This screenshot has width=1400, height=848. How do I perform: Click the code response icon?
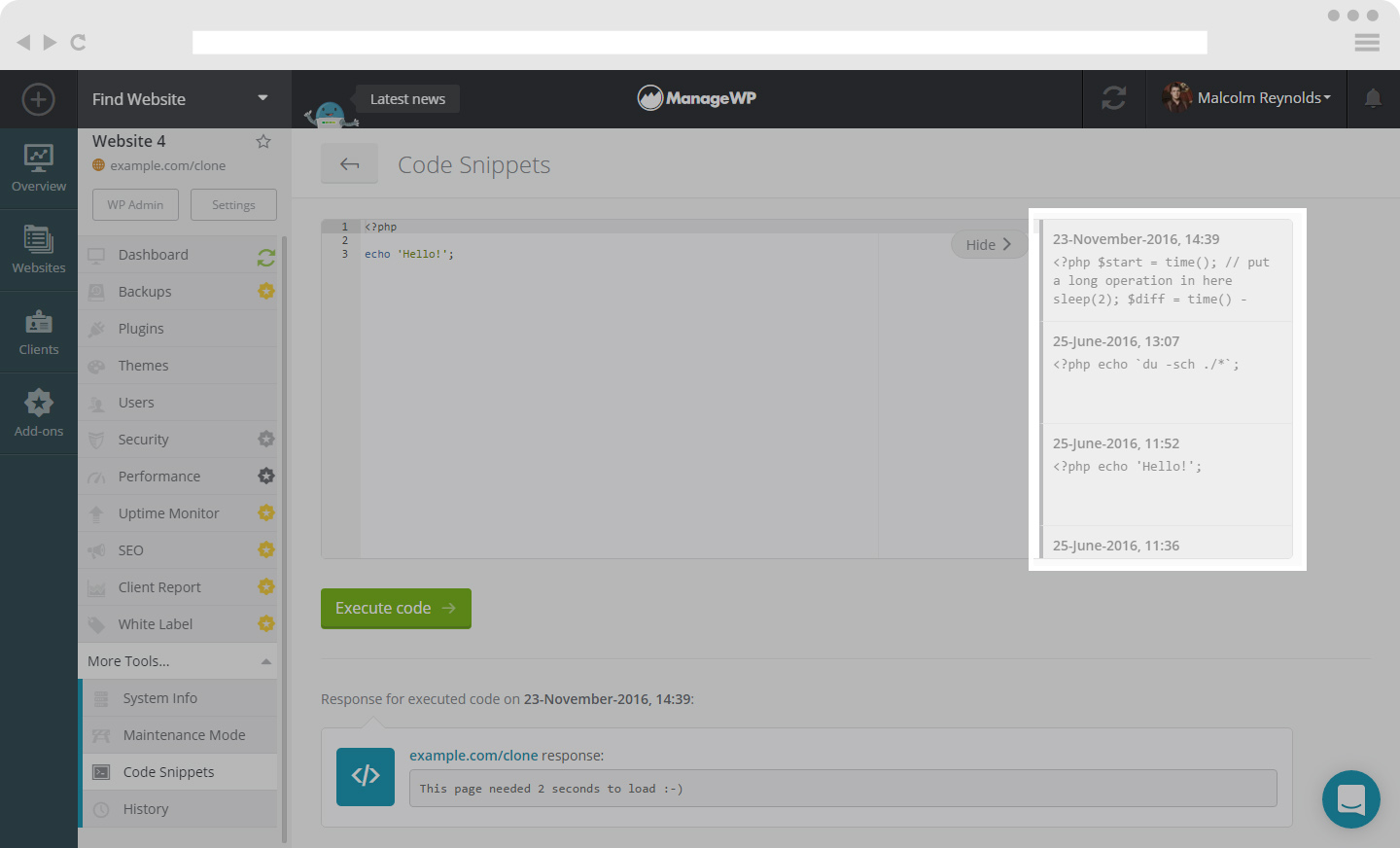pyautogui.click(x=366, y=776)
